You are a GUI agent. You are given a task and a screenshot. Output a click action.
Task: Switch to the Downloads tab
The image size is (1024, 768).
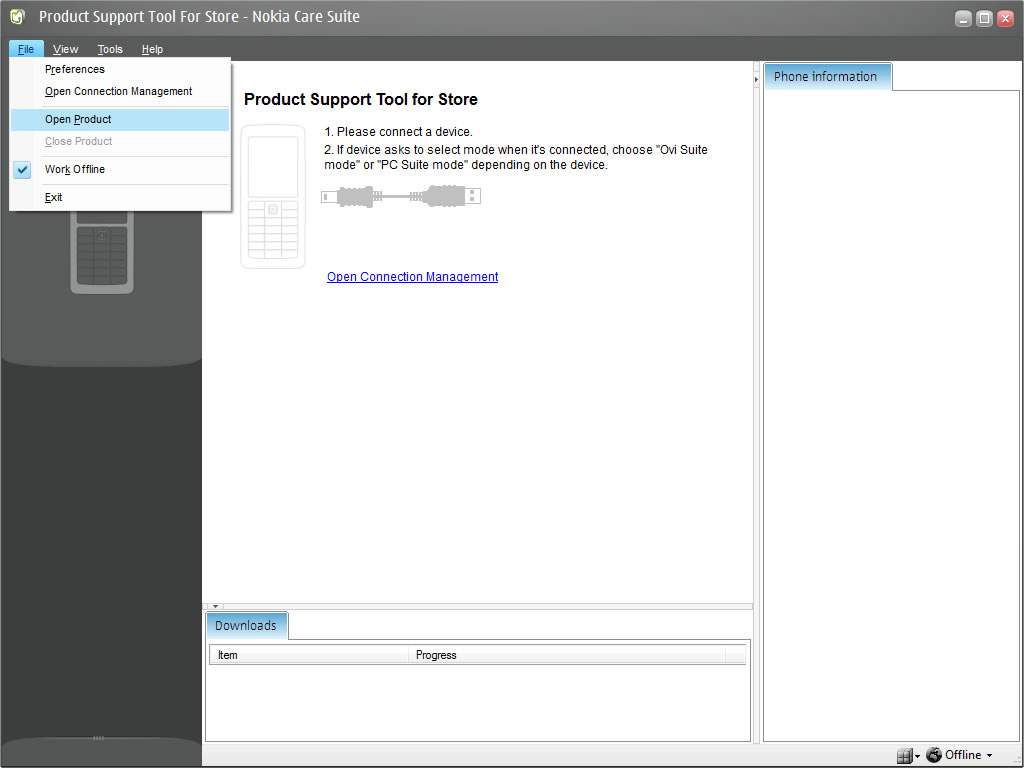coord(246,626)
